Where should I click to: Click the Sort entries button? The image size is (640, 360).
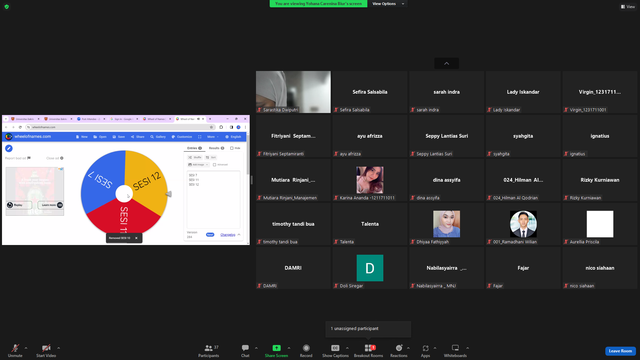(211, 157)
